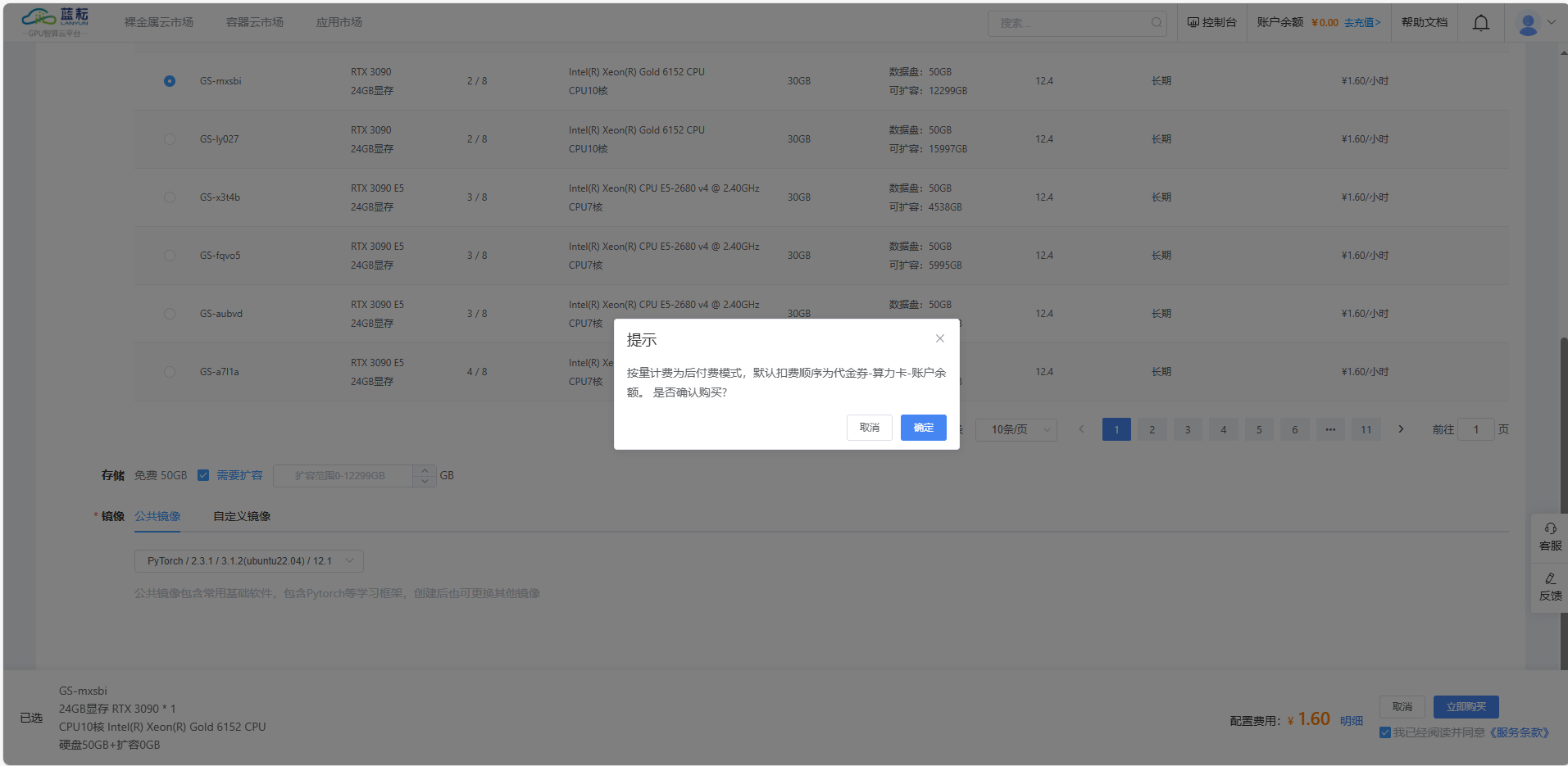
Task: Click the 反馈 feedback pencil icon
Action: coord(1551,578)
